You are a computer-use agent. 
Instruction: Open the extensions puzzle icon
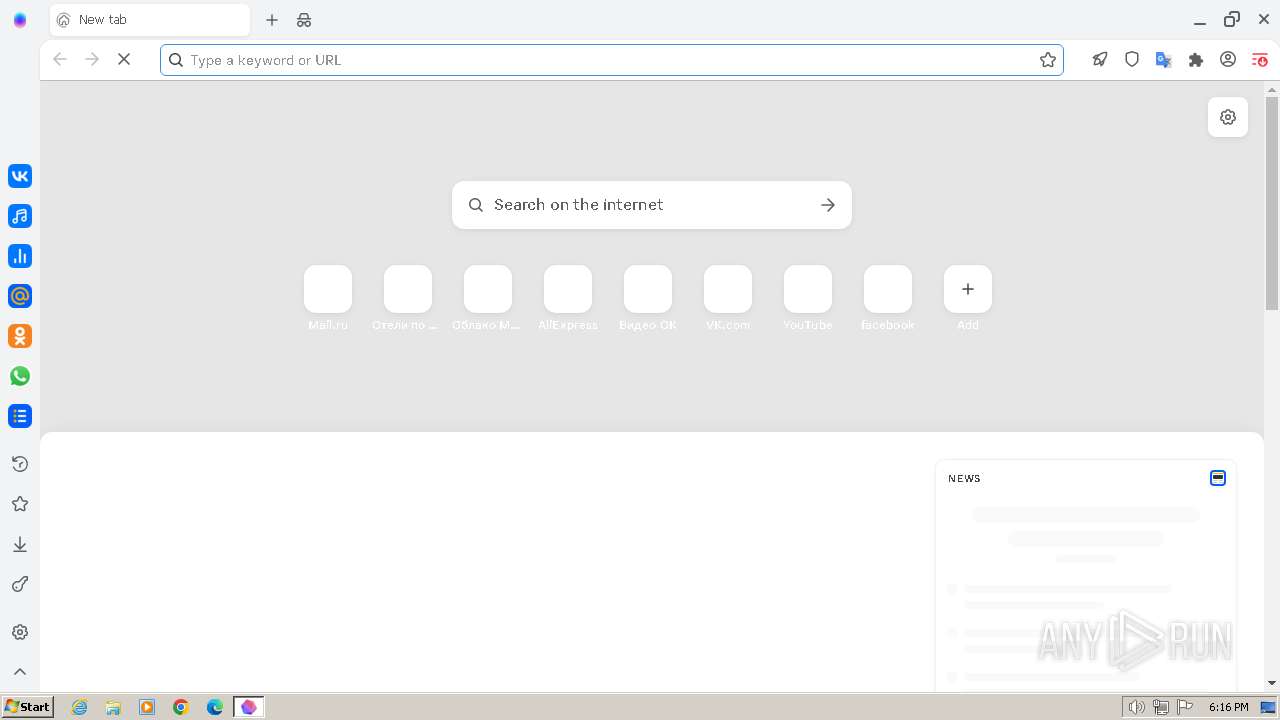tap(1196, 60)
